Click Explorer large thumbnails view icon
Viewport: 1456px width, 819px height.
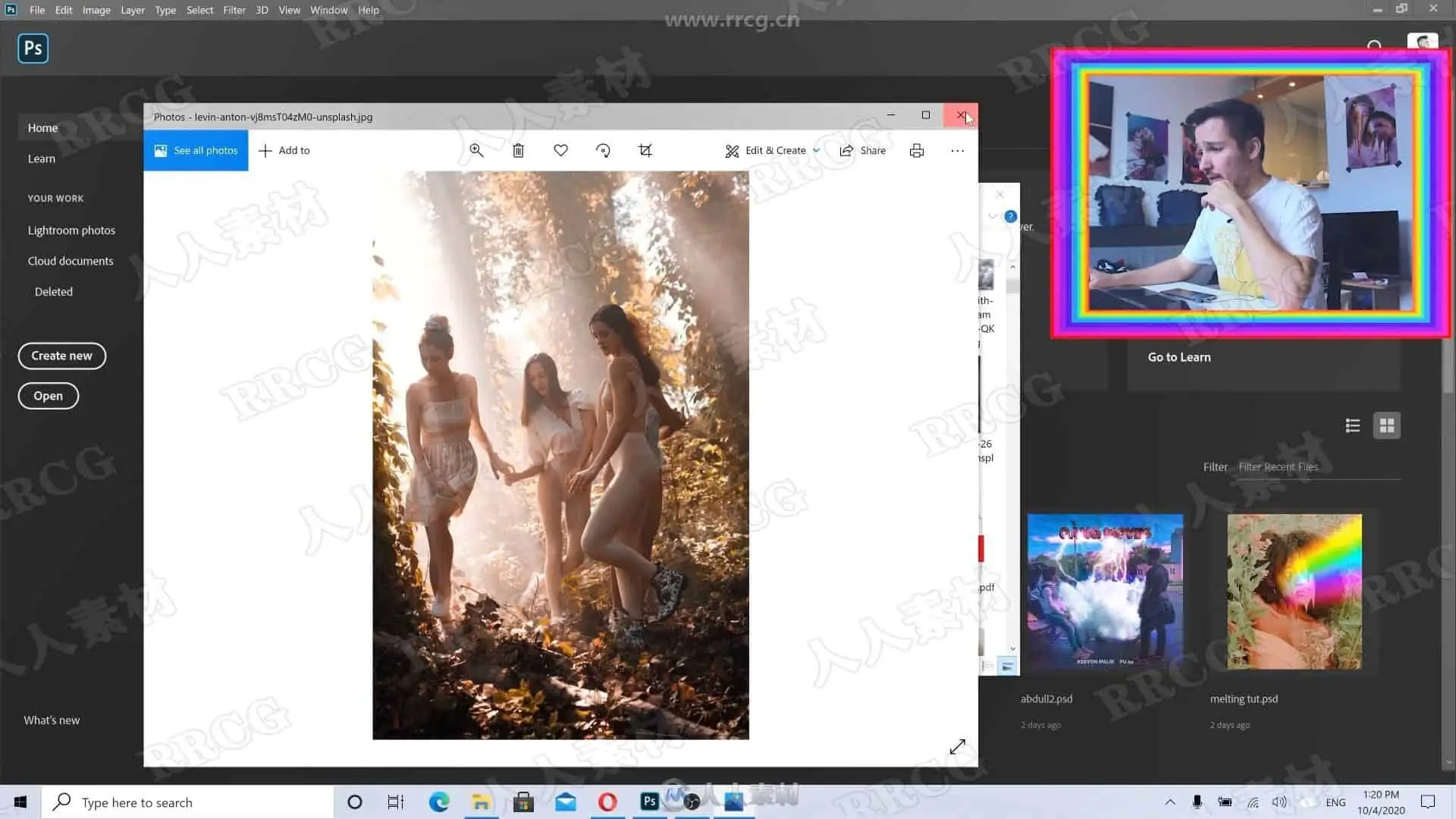[1007, 667]
